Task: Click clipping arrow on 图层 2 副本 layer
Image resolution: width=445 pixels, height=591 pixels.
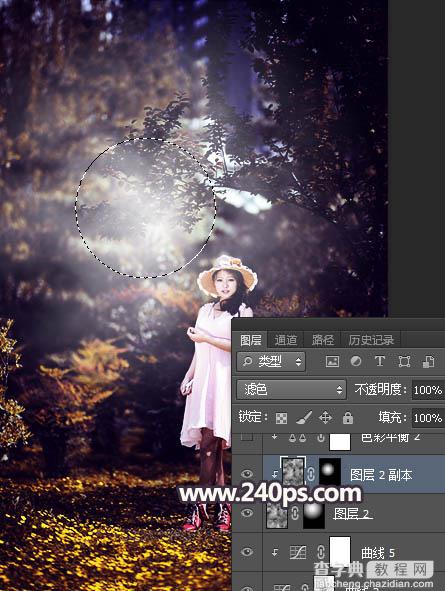Action: coord(275,475)
